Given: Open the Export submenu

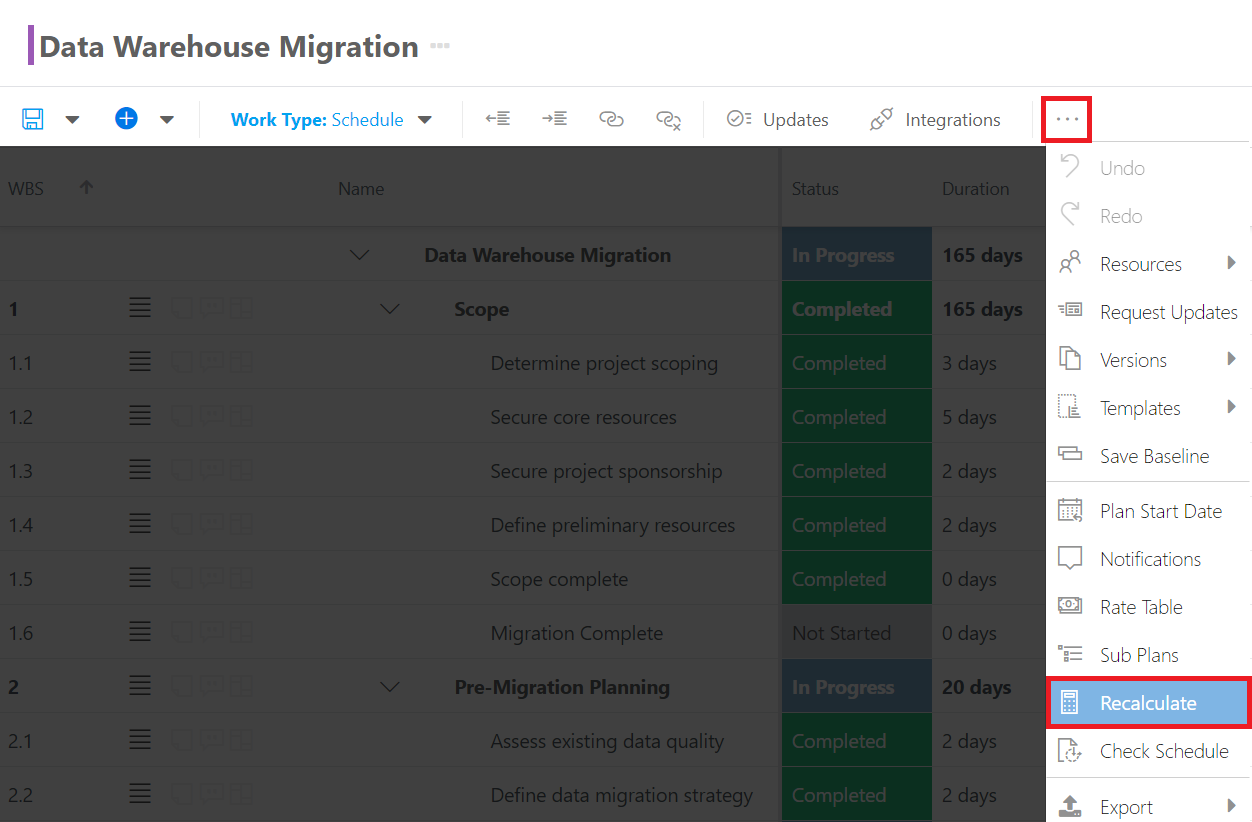Looking at the screenshot, I should [x=1149, y=807].
